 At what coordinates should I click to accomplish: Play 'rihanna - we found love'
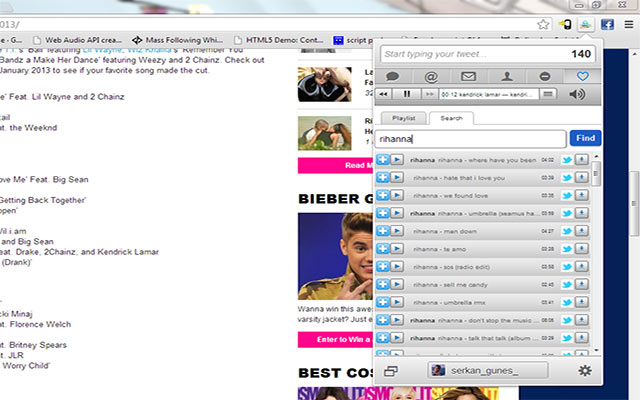397,195
